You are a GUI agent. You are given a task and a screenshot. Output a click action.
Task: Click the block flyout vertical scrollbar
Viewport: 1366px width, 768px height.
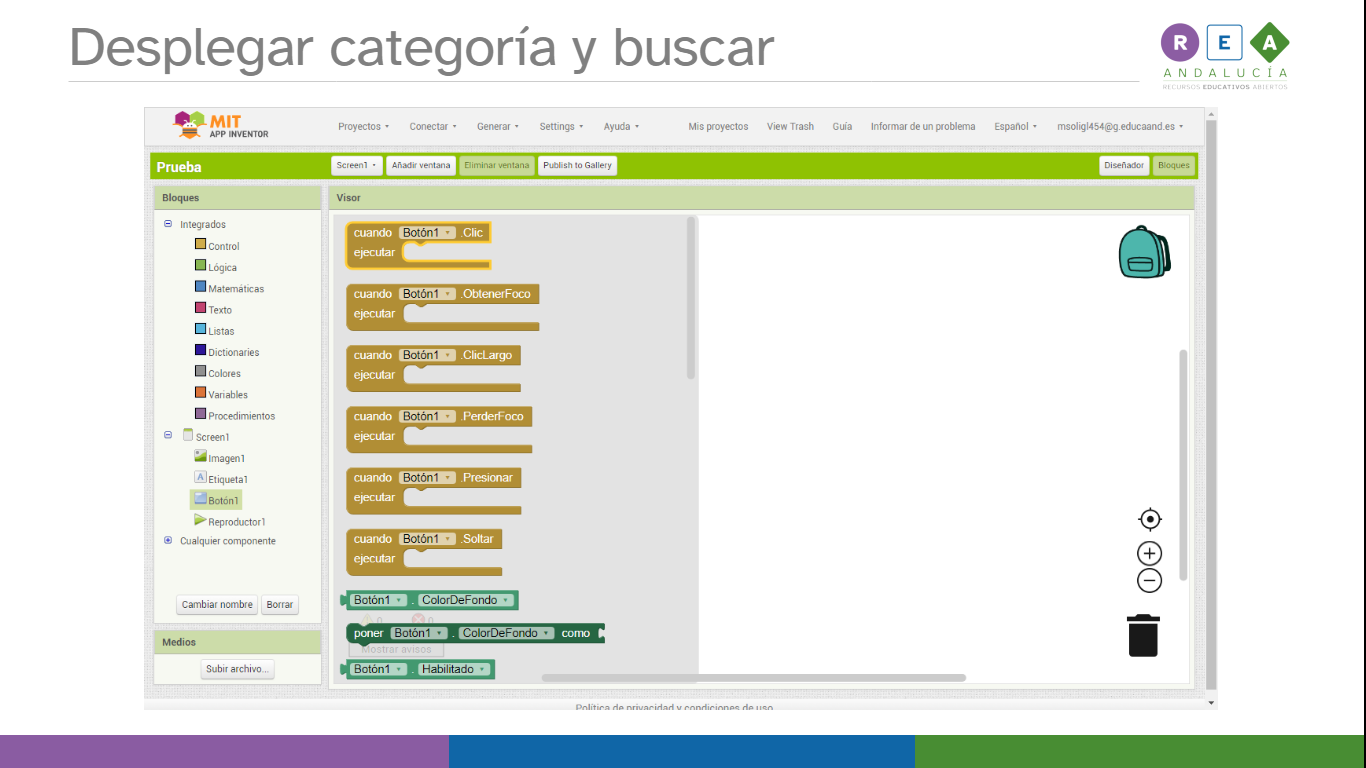(x=691, y=298)
